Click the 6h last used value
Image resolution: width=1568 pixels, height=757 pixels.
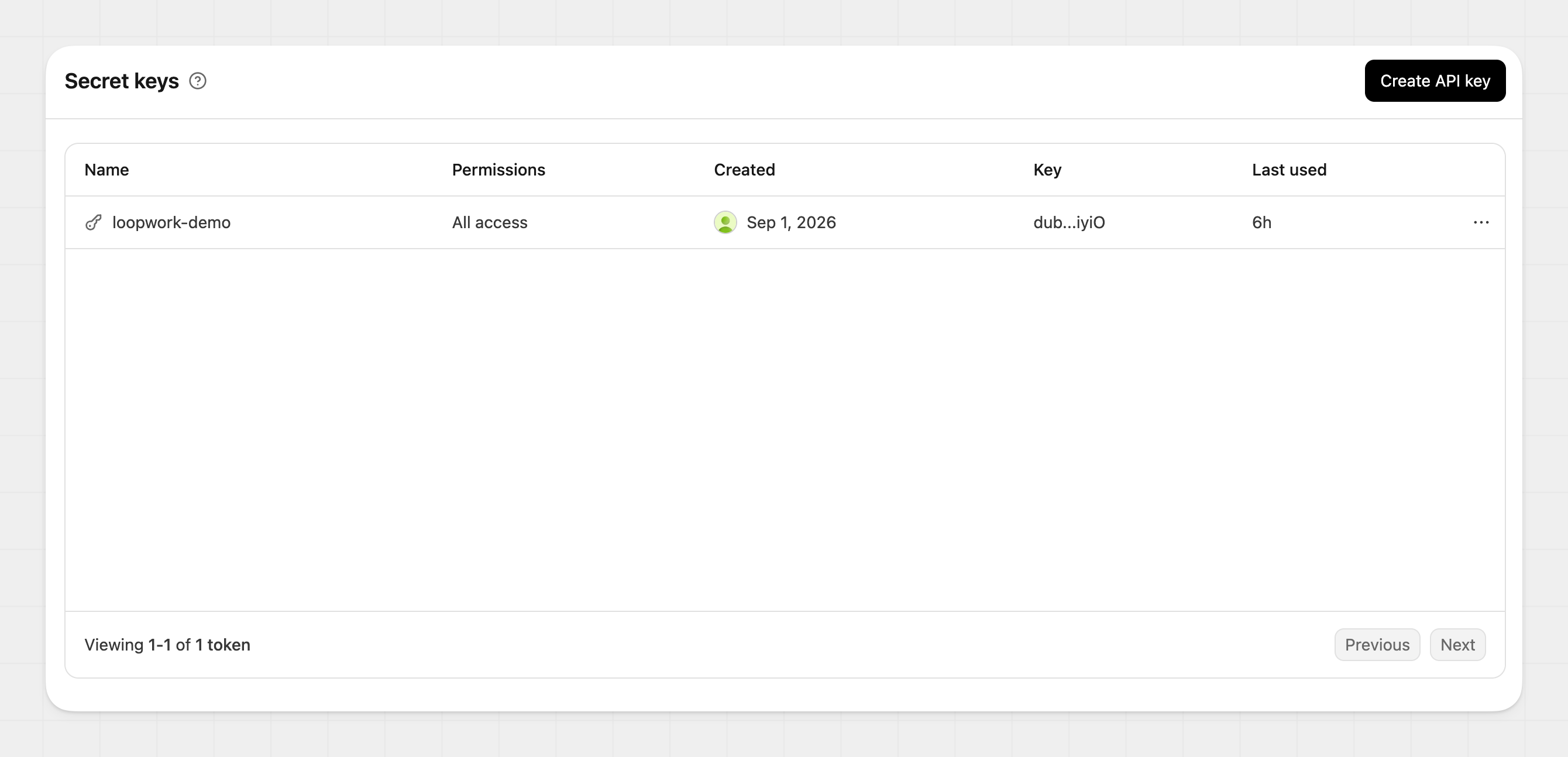click(1262, 223)
